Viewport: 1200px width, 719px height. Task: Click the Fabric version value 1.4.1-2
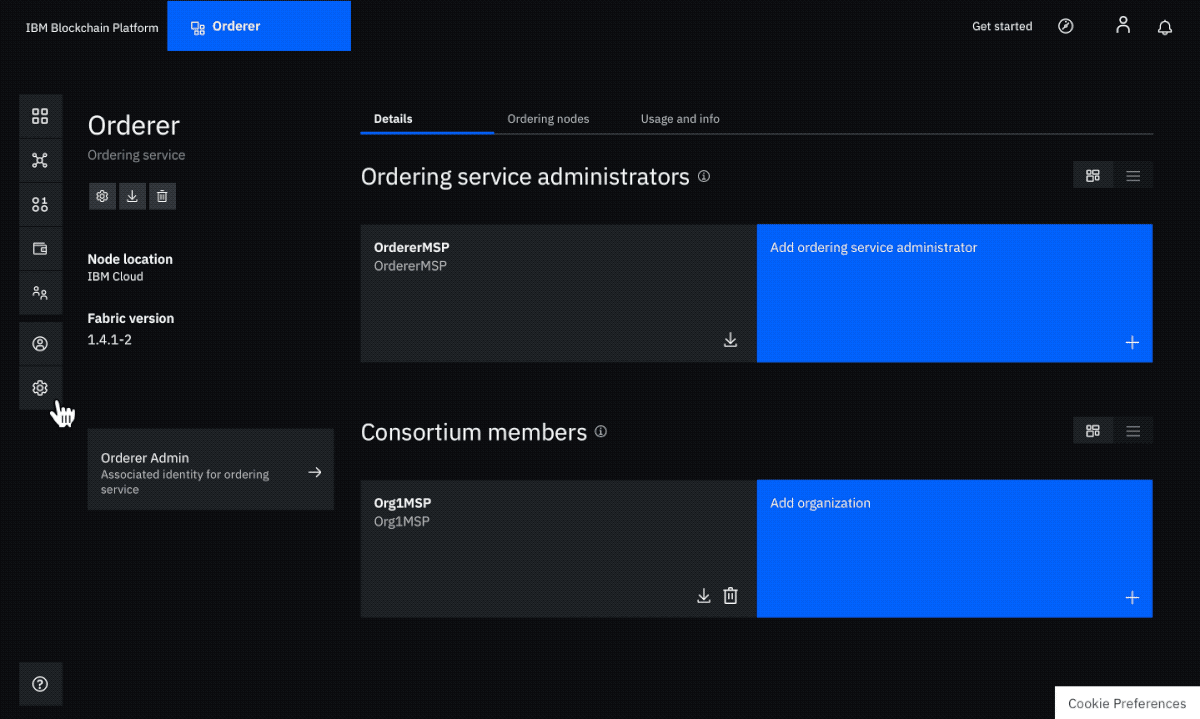(110, 340)
